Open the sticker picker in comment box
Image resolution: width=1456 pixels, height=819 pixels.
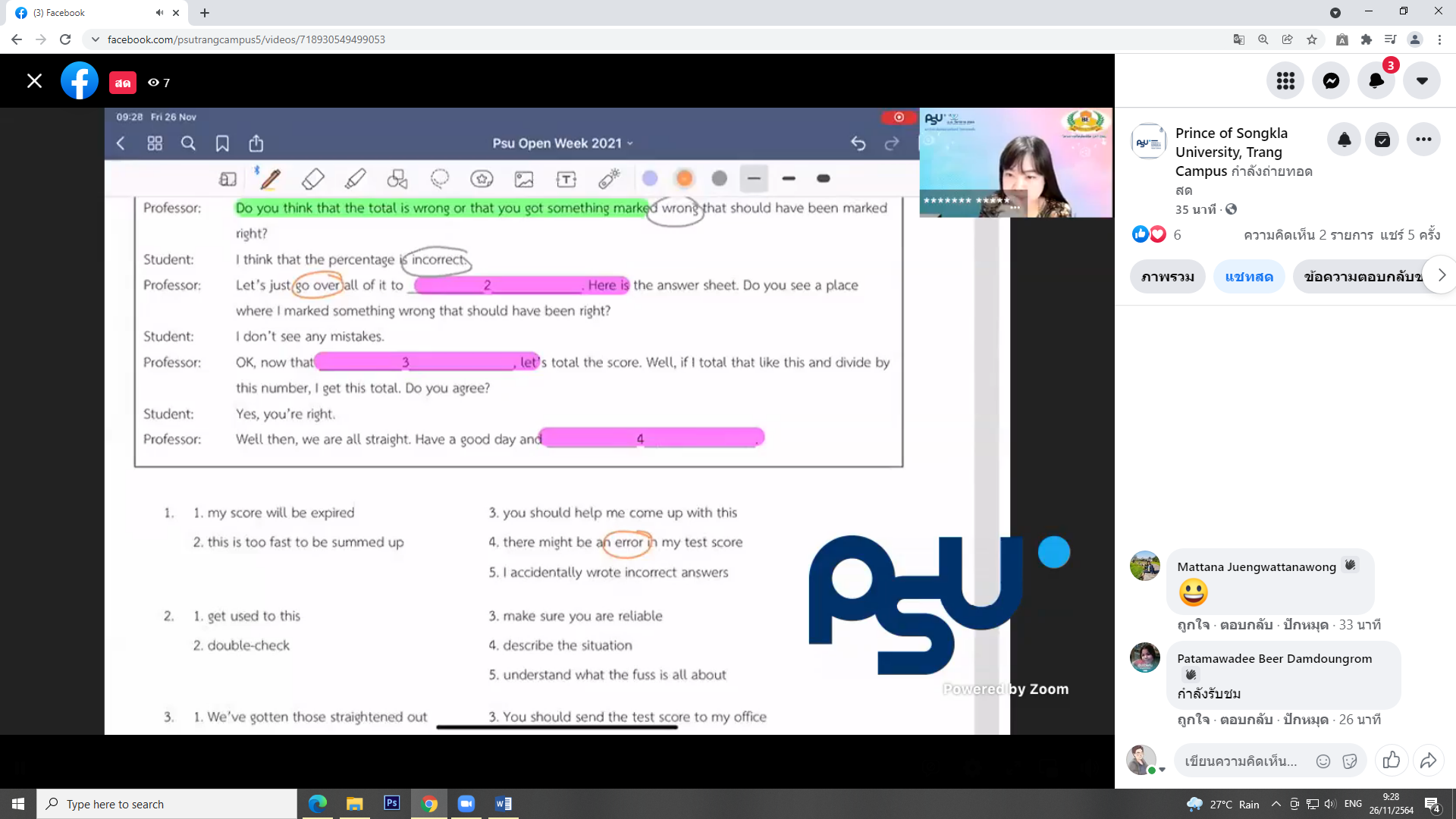click(x=1350, y=761)
